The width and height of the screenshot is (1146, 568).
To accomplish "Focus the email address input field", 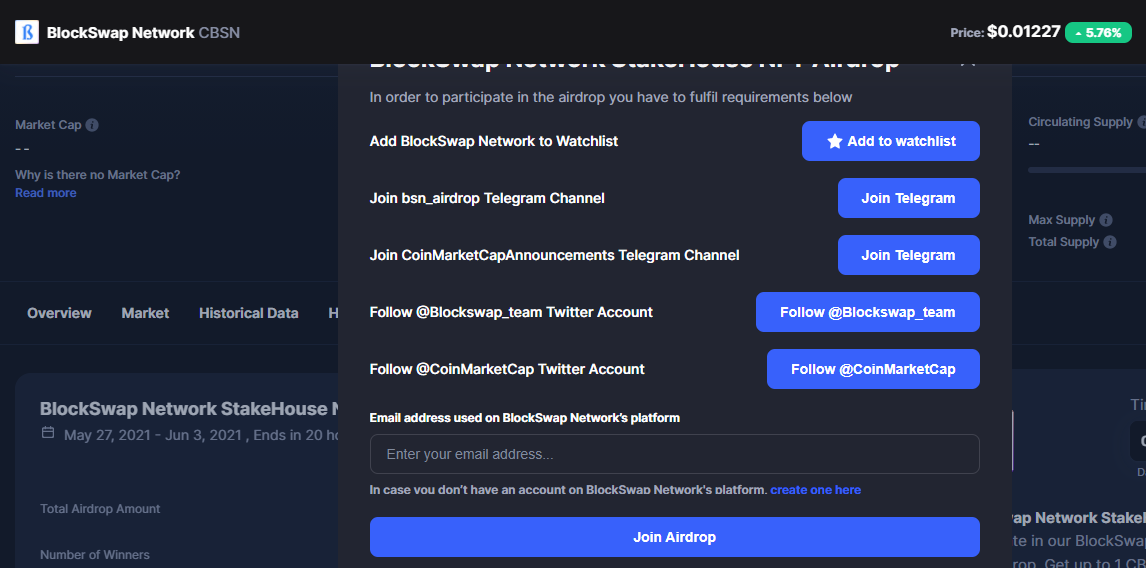I will [x=675, y=454].
